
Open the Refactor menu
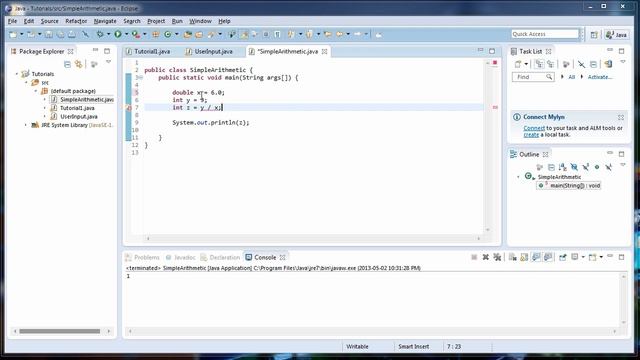point(76,21)
